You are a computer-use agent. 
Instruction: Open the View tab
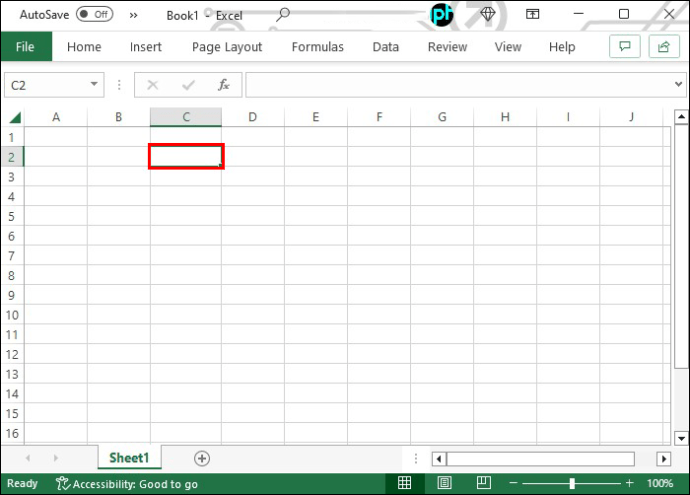508,47
